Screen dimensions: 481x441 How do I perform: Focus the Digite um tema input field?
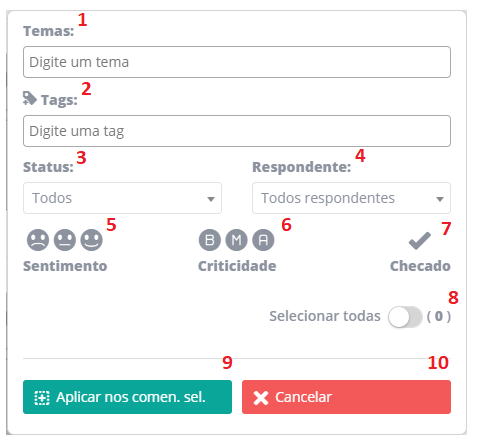237,62
